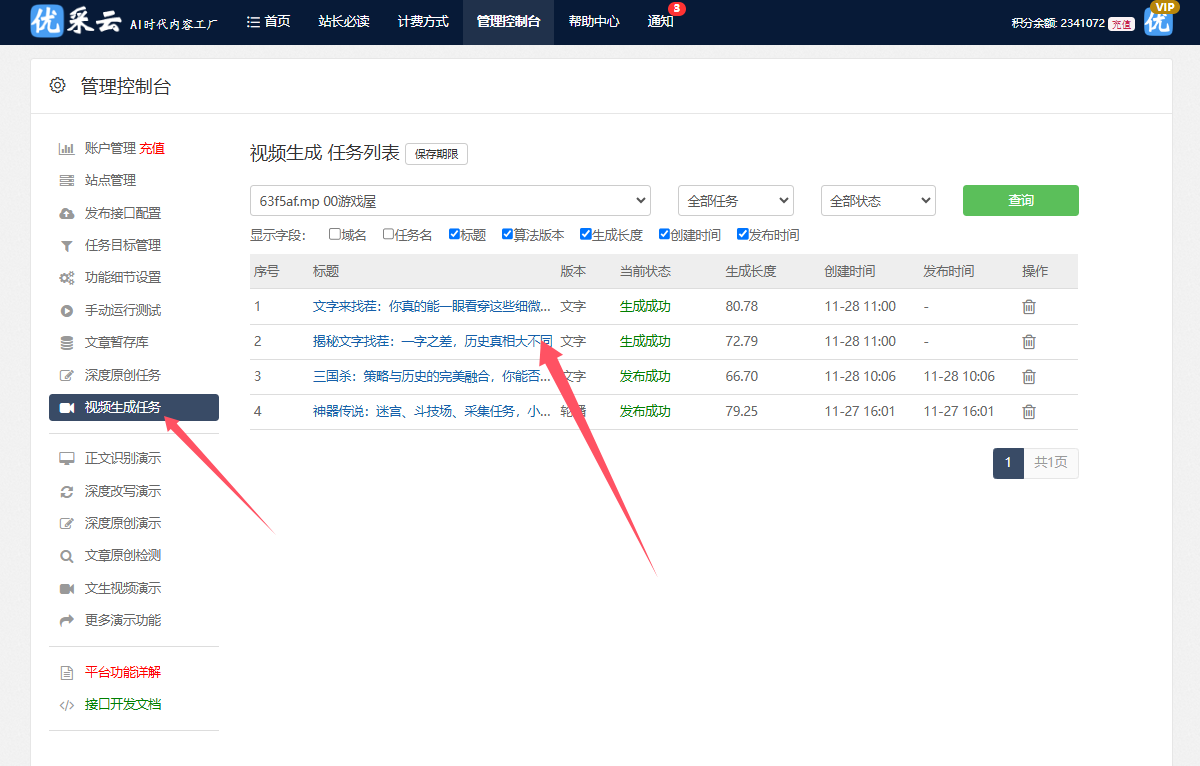Enable the 域名 display field checkbox
This screenshot has width=1200, height=766.
(x=334, y=235)
